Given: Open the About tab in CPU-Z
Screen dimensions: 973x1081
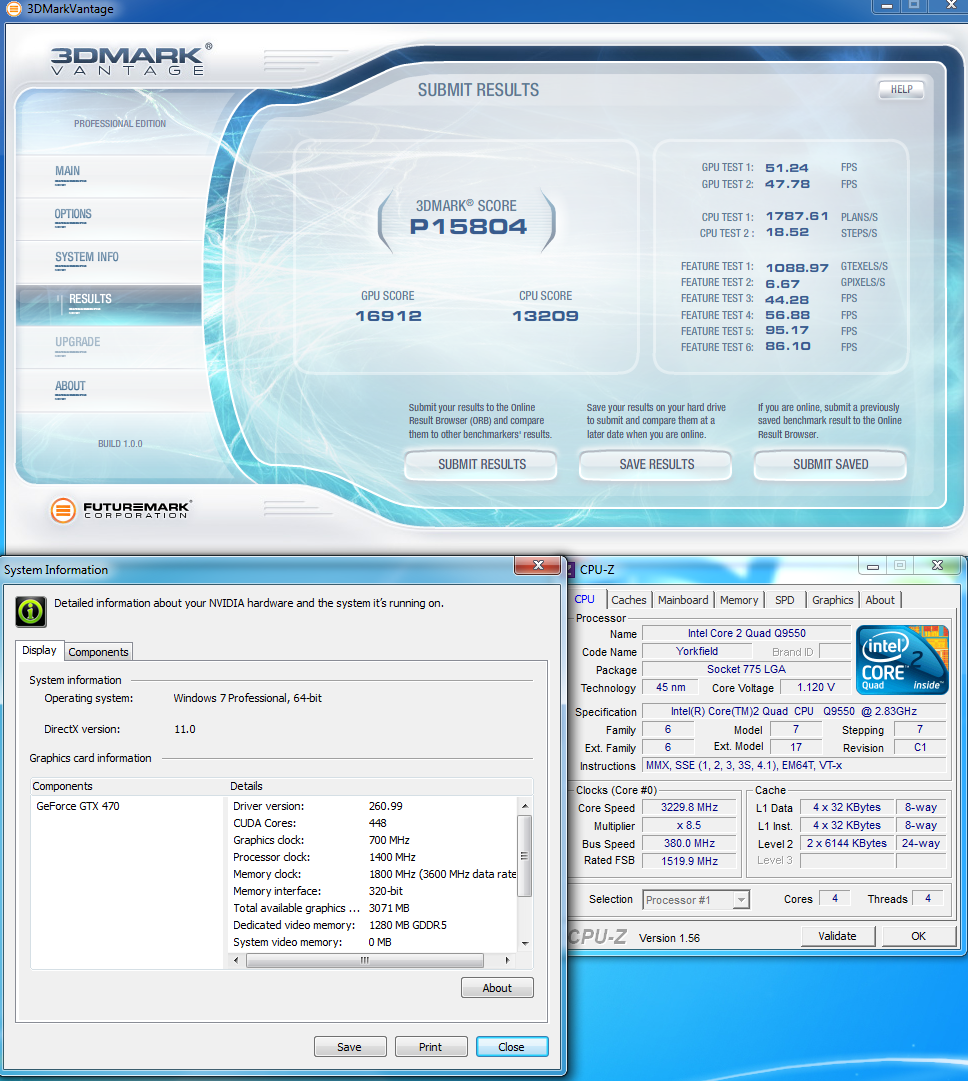Looking at the screenshot, I should click(x=880, y=600).
